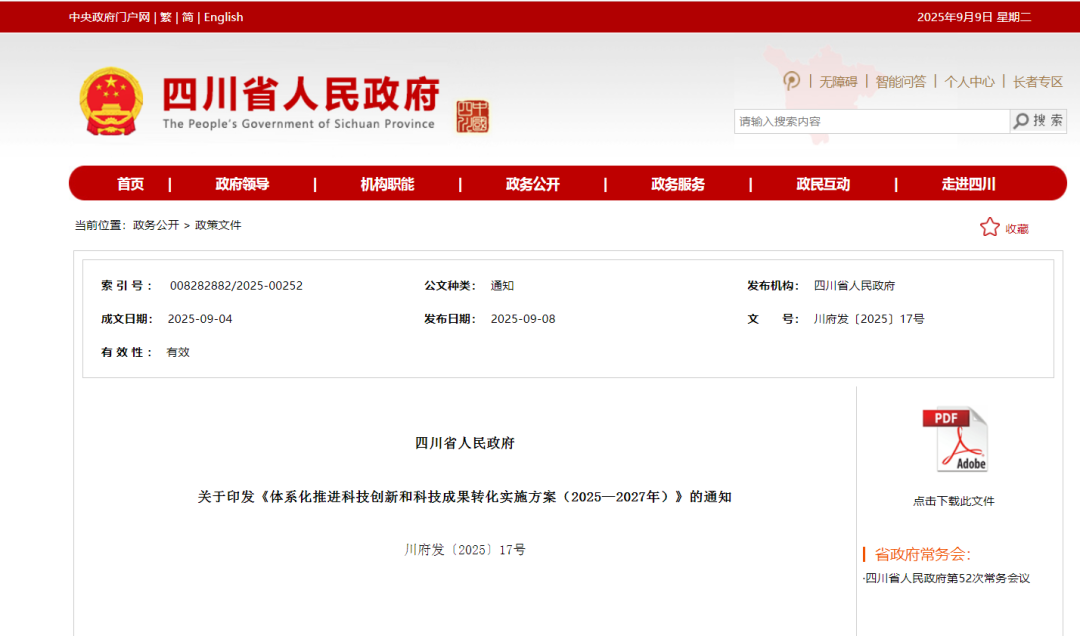Open 长者专区 seniors section
The height and width of the screenshot is (636, 1080).
coord(1038,82)
